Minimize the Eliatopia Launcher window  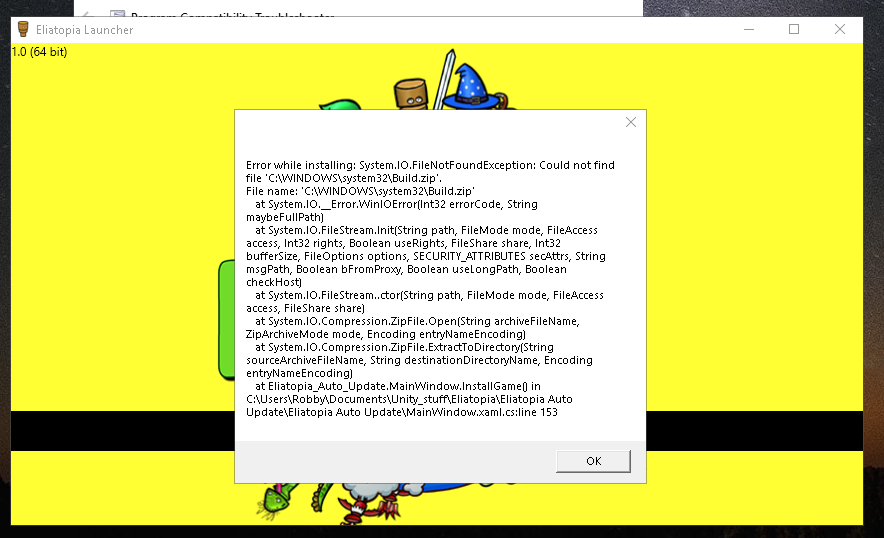749,29
